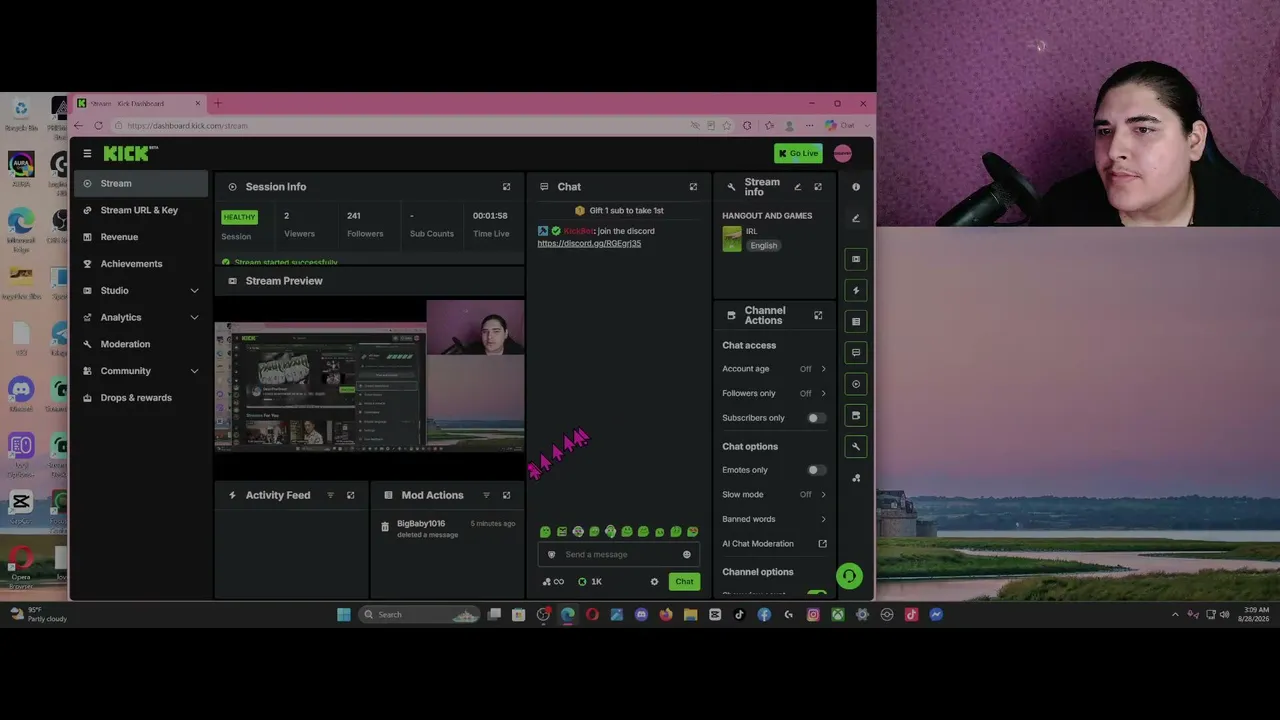This screenshot has height=720, width=1280.
Task: Open Recycle Bin on the desktop
Action: (x=21, y=113)
